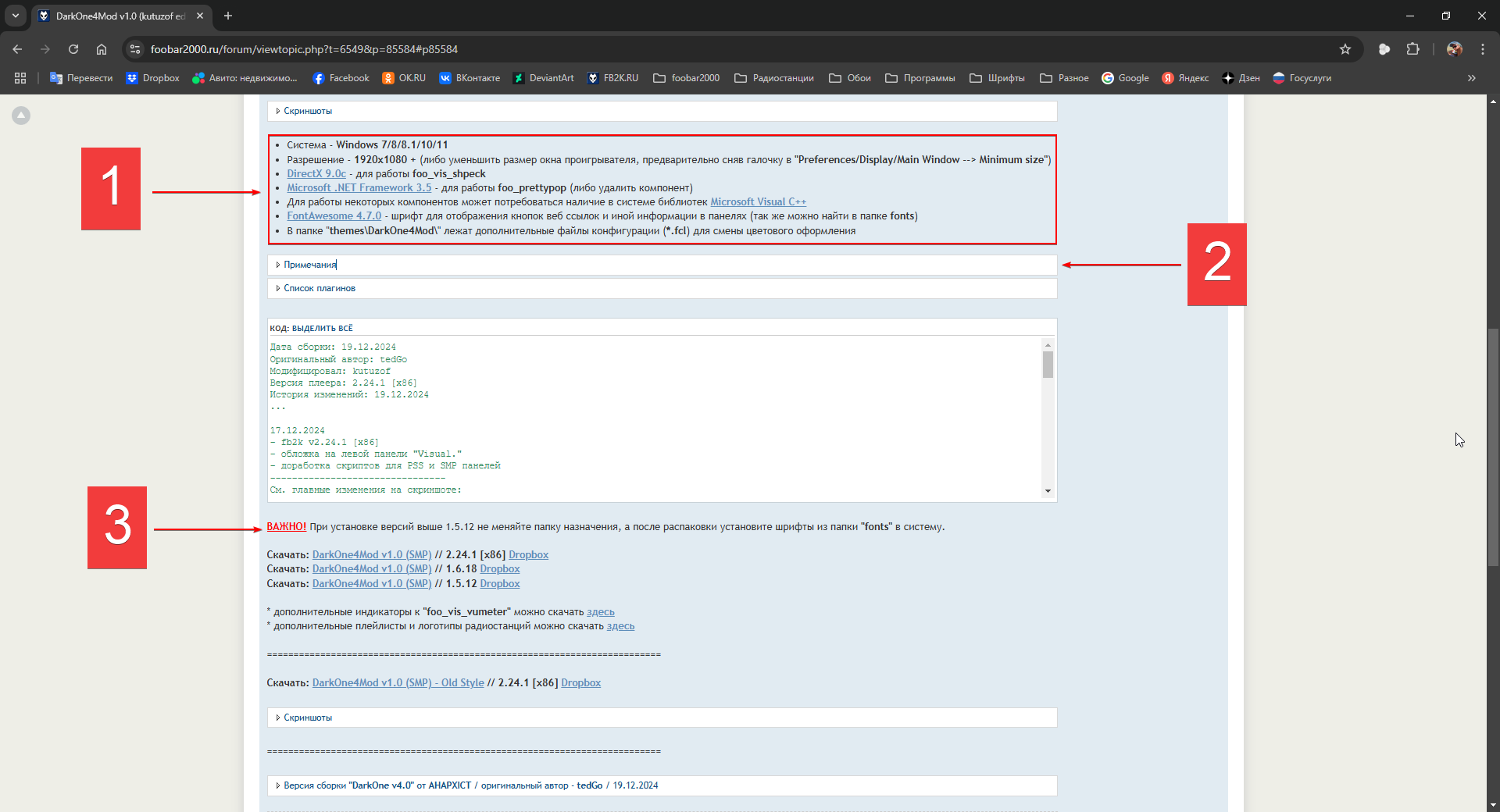
Task: Open the tab search dropdown arrow
Action: tap(16, 16)
